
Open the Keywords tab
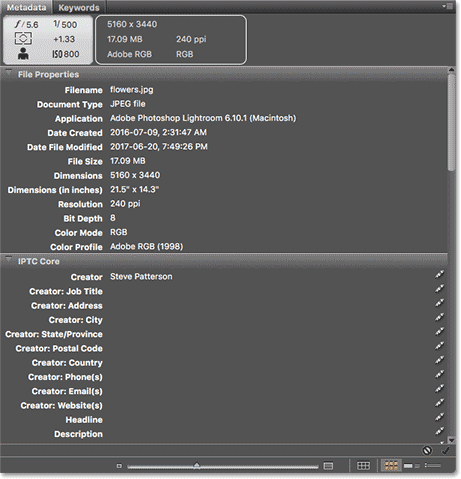pos(79,8)
